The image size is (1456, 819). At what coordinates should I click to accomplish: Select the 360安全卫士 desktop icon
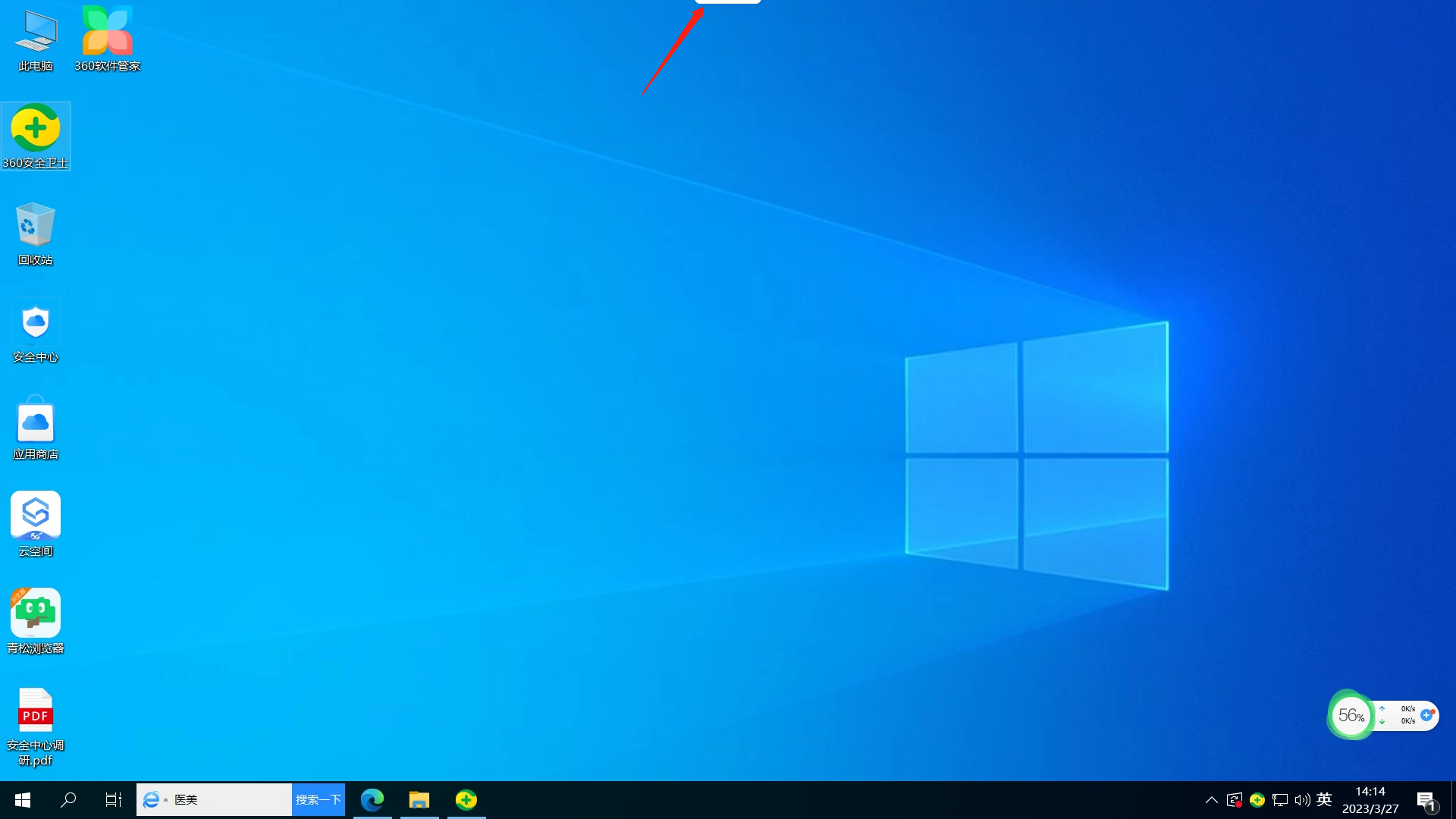point(36,130)
